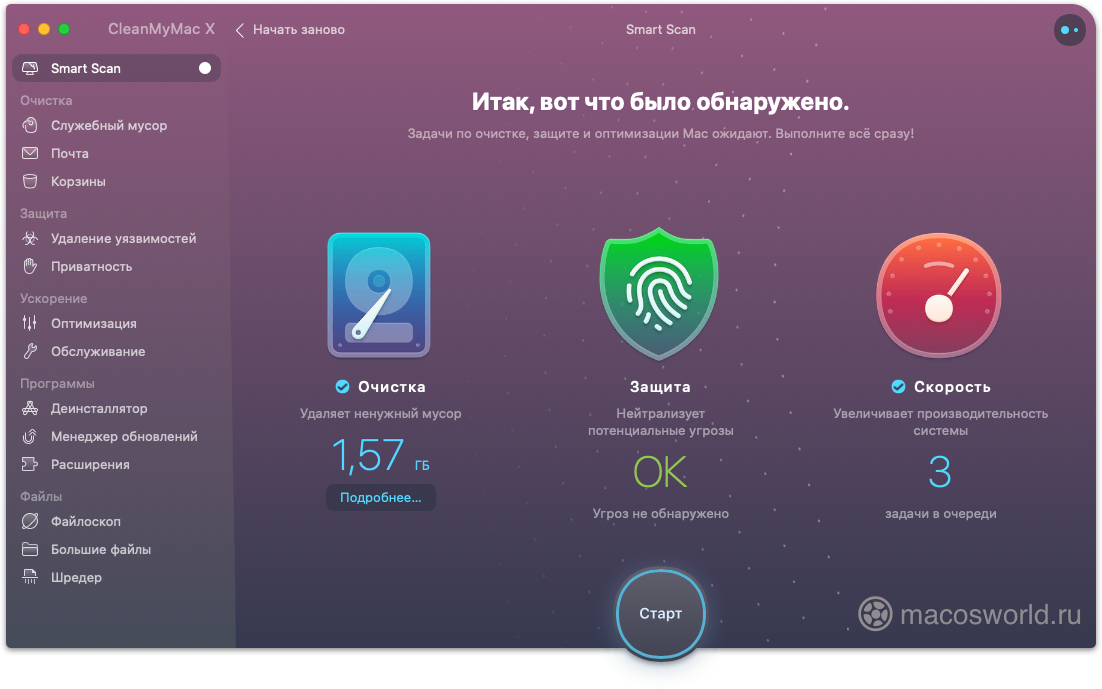1102x689 pixels.
Task: Click the back chevron beside Начать заново
Action: 240,30
